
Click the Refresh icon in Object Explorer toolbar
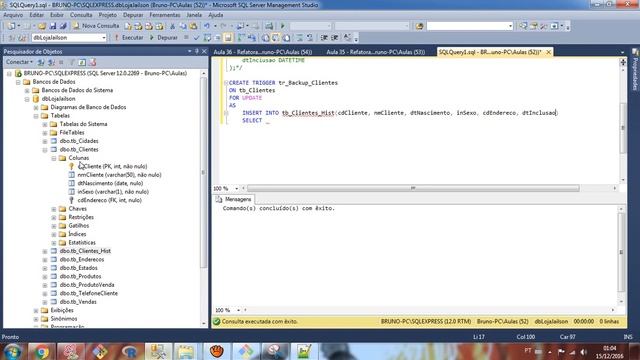(x=82, y=62)
